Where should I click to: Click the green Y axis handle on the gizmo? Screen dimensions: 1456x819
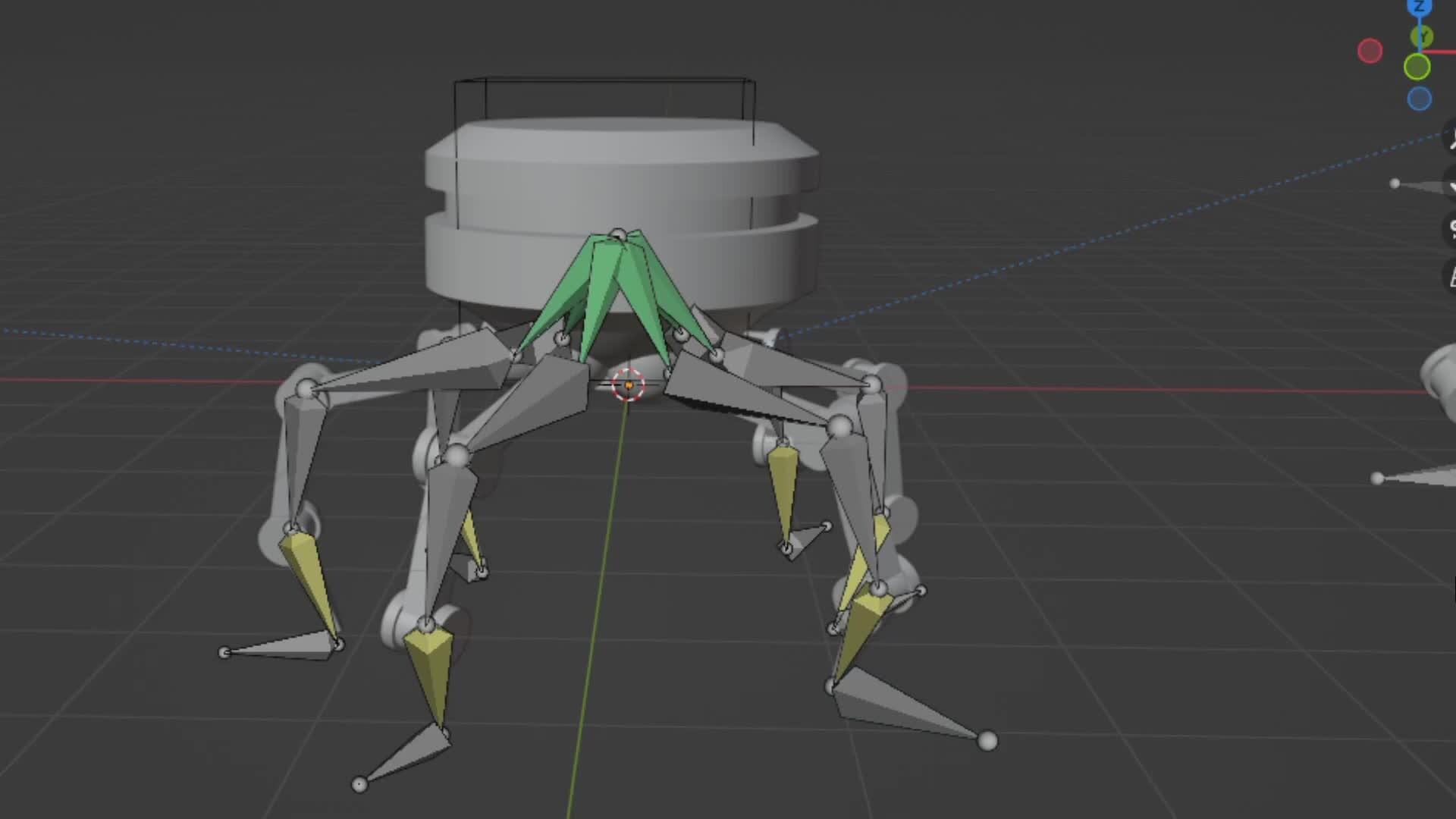(1421, 34)
